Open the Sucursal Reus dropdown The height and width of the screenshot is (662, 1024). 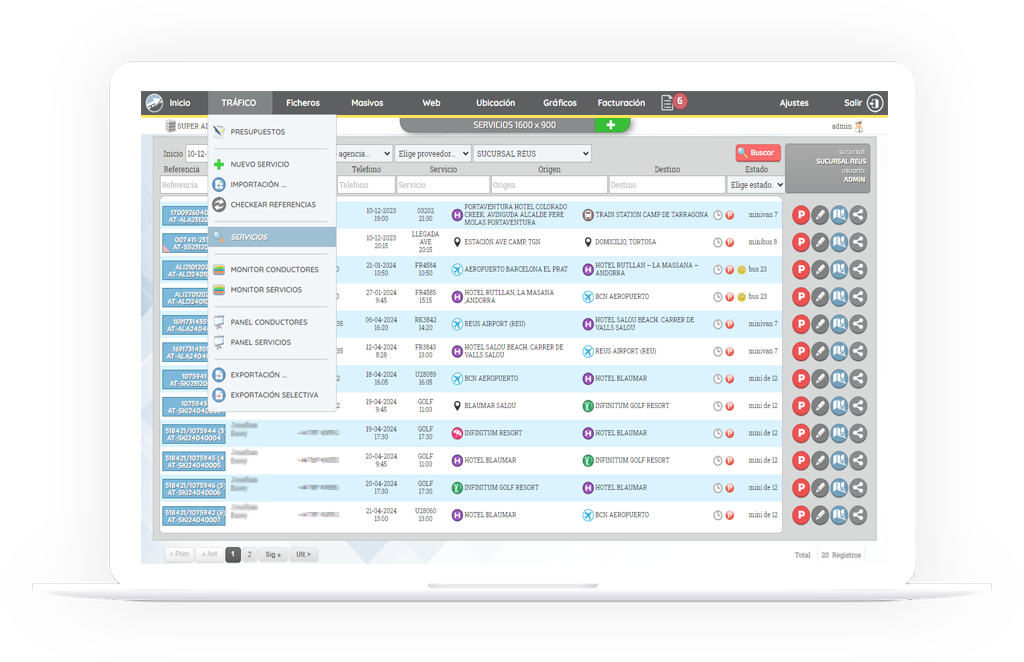pyautogui.click(x=532, y=153)
